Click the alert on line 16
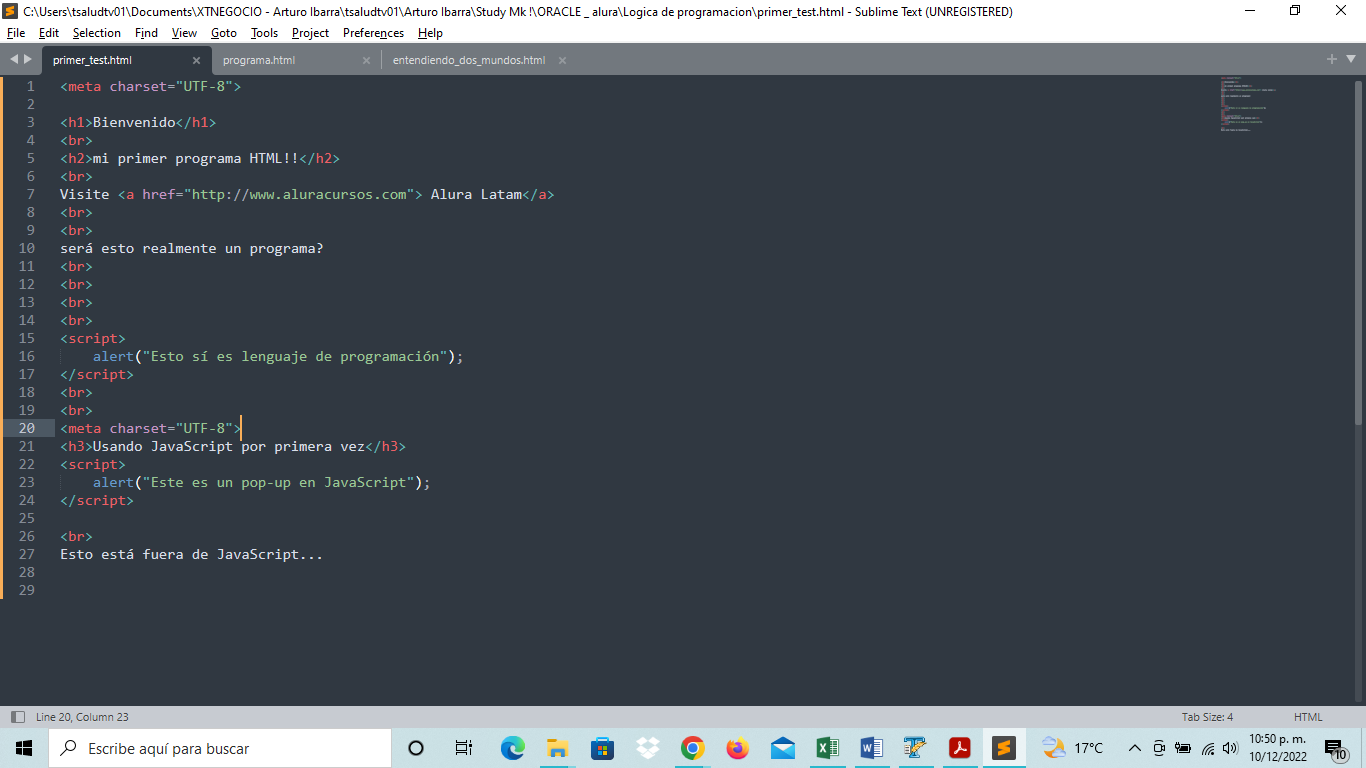Image resolution: width=1366 pixels, height=768 pixels. coord(114,356)
